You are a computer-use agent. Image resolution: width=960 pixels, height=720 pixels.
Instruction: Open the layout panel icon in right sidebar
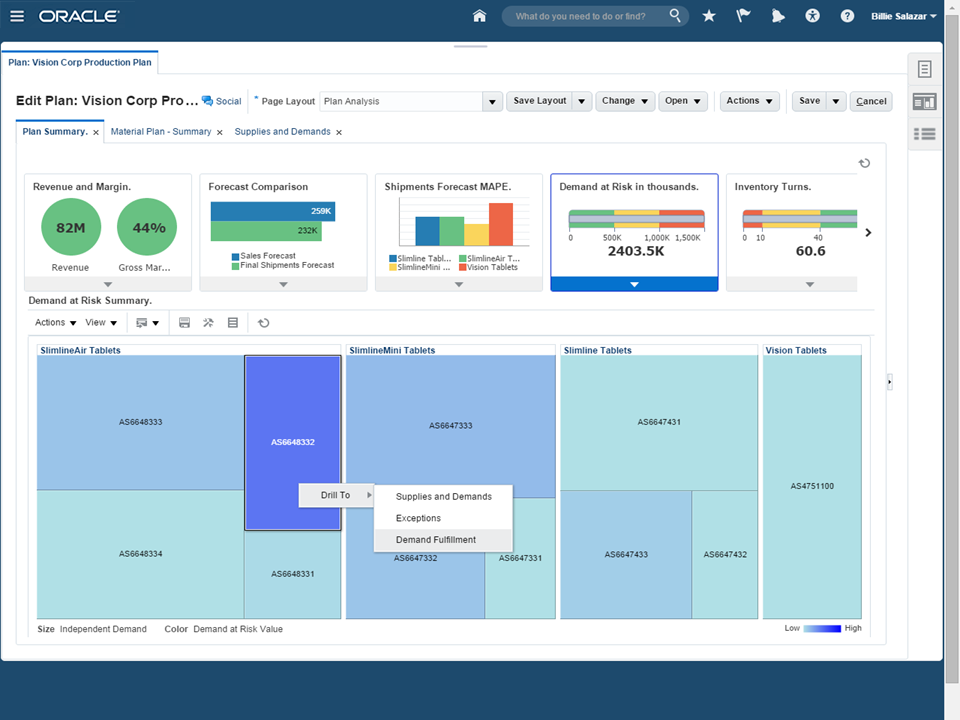click(x=924, y=102)
